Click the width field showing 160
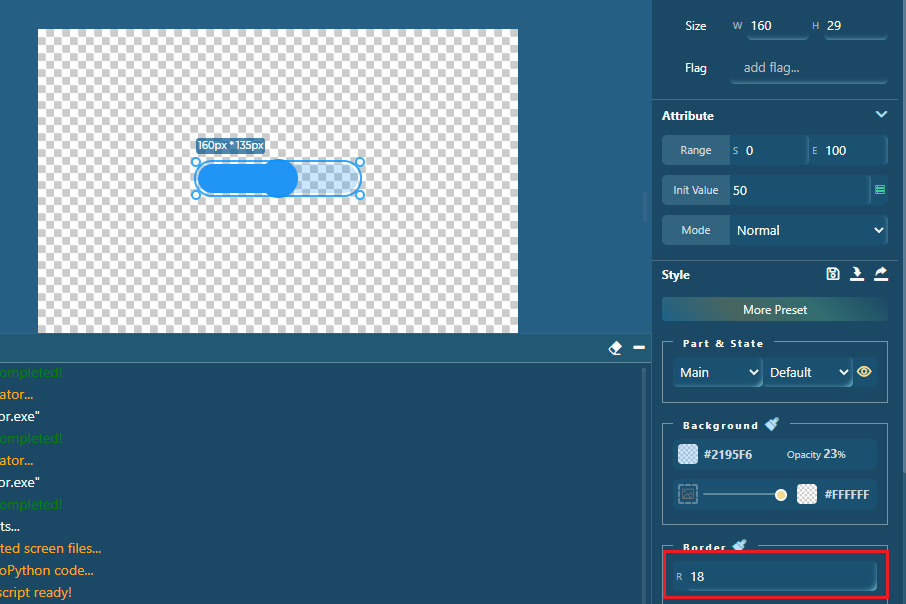The image size is (906, 604). click(777, 26)
